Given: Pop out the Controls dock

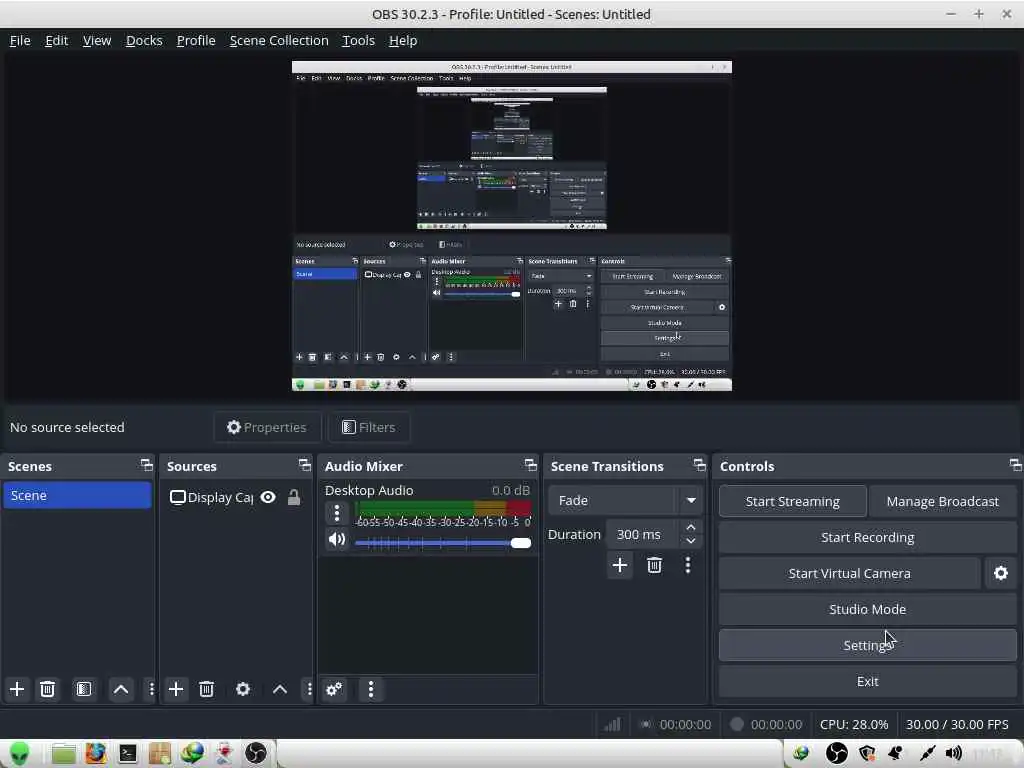Looking at the screenshot, I should pos(1015,465).
